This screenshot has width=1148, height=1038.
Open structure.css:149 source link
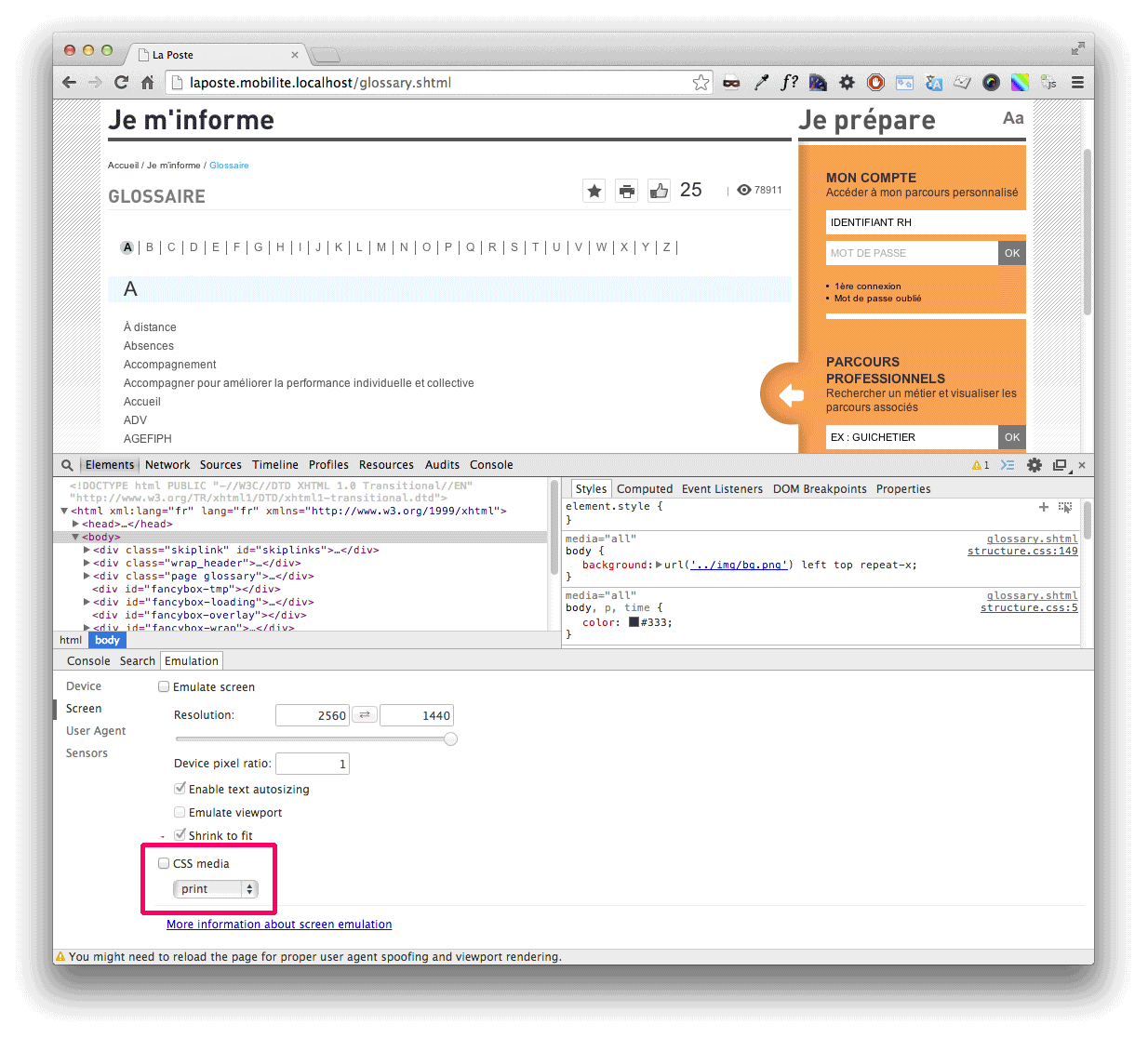point(1022,552)
